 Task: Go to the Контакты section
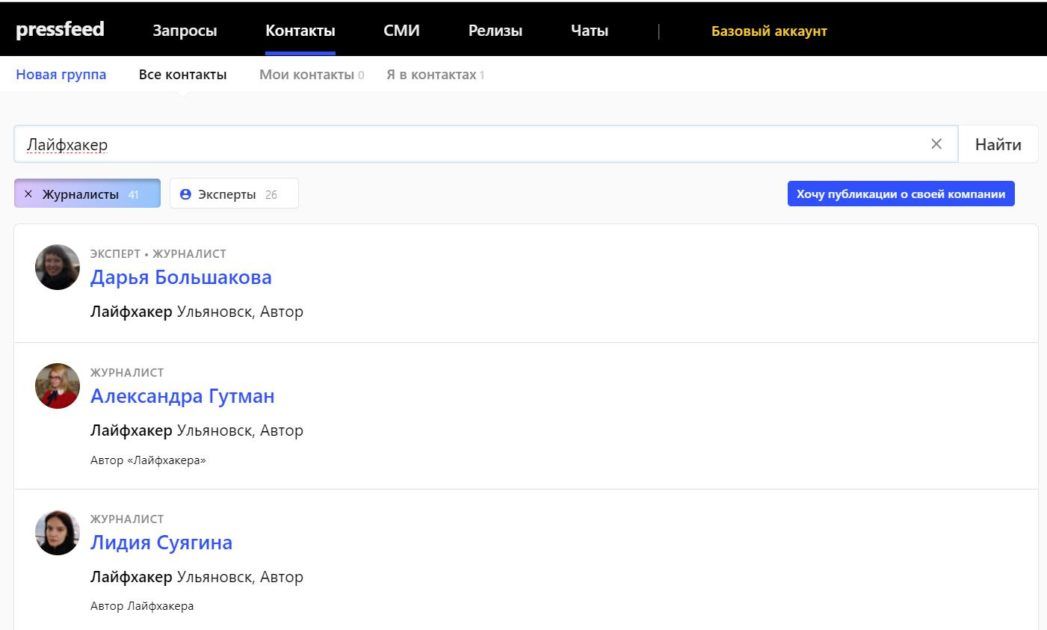300,31
